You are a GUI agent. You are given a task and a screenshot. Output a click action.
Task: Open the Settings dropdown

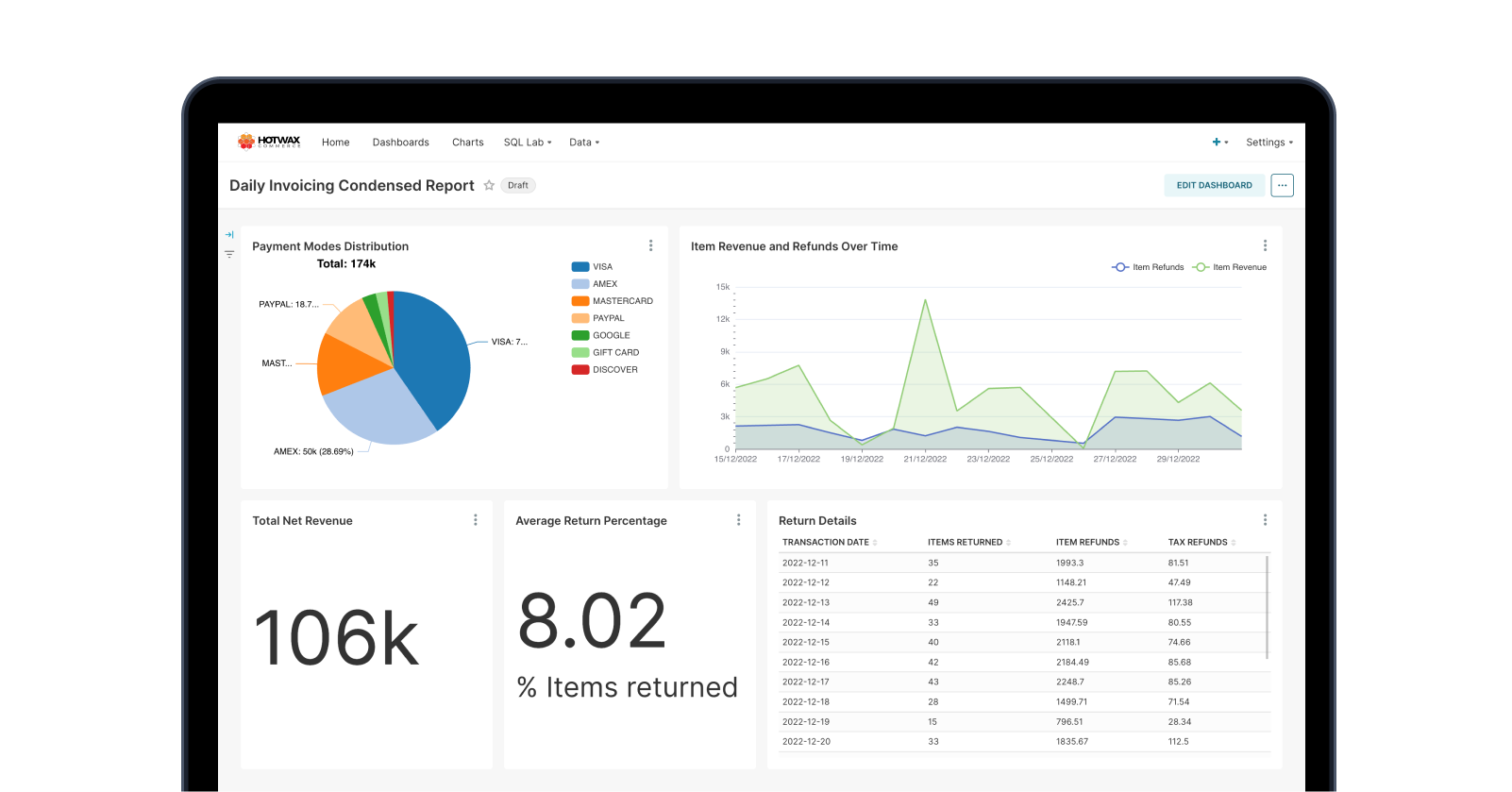[x=1269, y=143]
